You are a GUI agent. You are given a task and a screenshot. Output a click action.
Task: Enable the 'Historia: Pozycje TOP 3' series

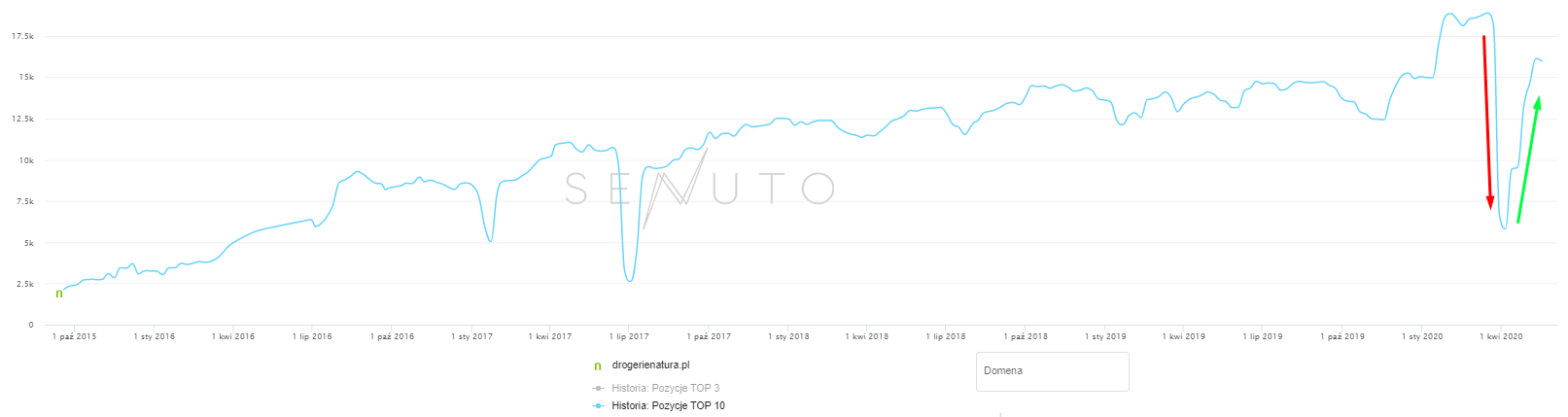(665, 388)
